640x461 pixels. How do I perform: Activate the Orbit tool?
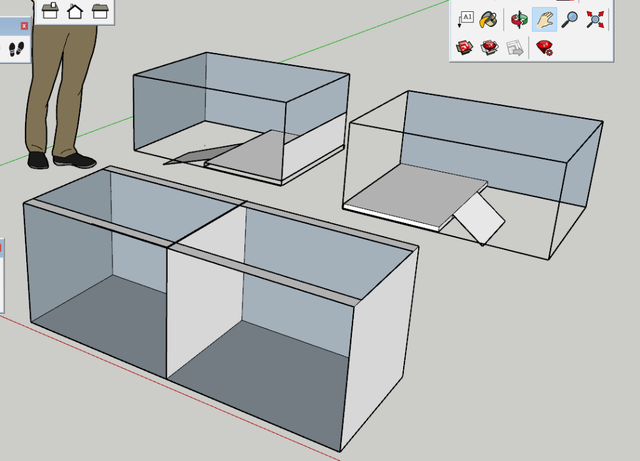tap(519, 18)
